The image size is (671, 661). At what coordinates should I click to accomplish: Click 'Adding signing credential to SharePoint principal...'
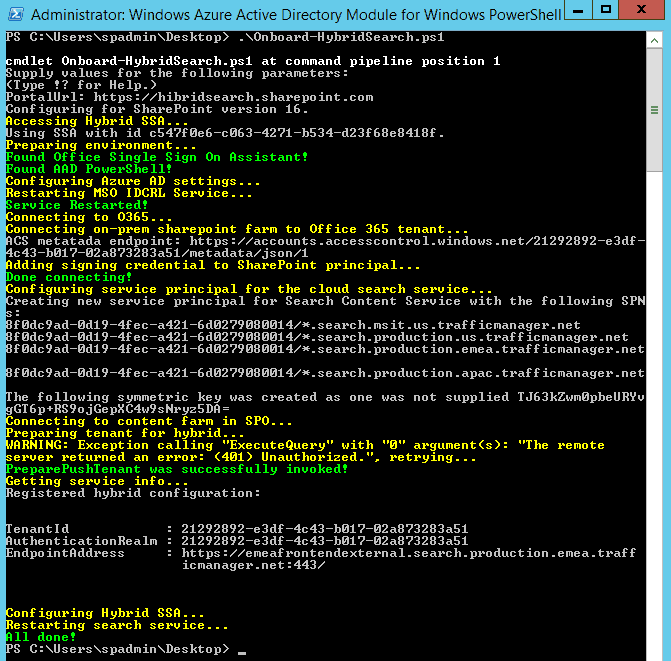tap(213, 265)
